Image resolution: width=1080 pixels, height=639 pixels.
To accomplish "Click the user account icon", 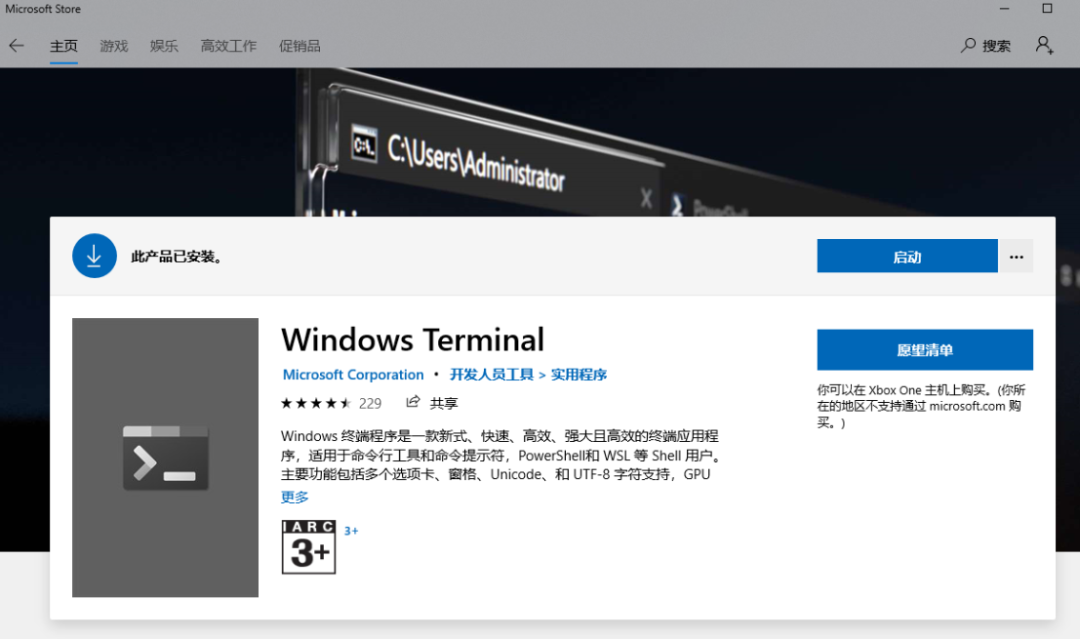I will 1044,45.
